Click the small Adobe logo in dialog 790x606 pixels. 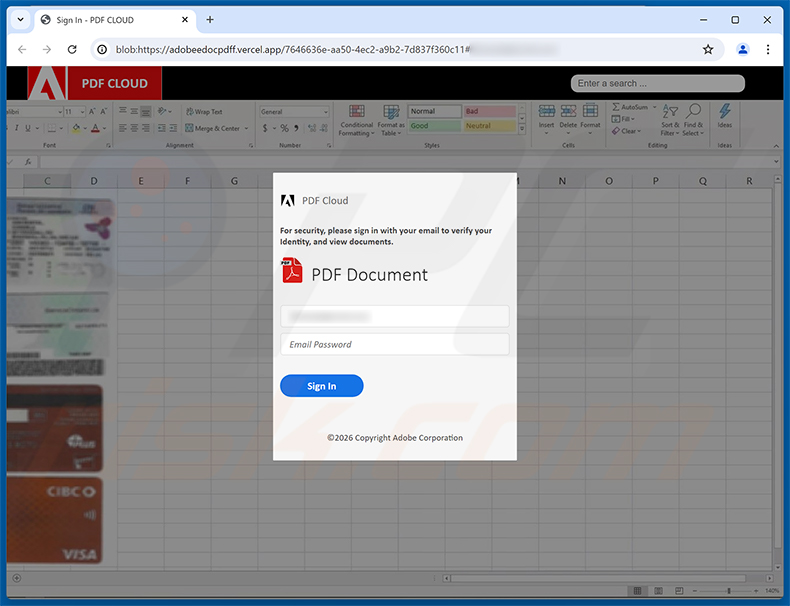288,201
